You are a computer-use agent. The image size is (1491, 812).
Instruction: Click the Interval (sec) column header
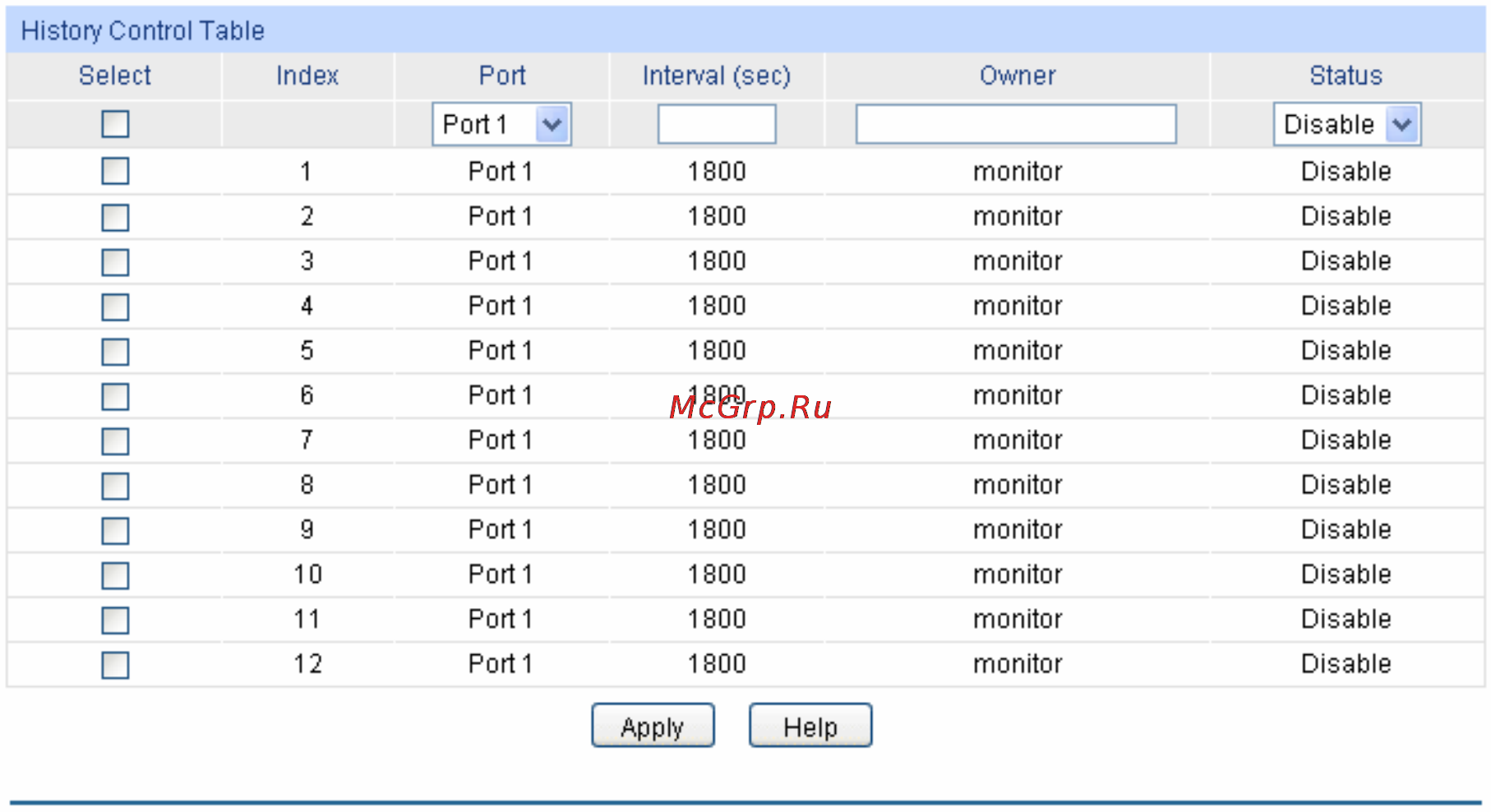pos(717,76)
